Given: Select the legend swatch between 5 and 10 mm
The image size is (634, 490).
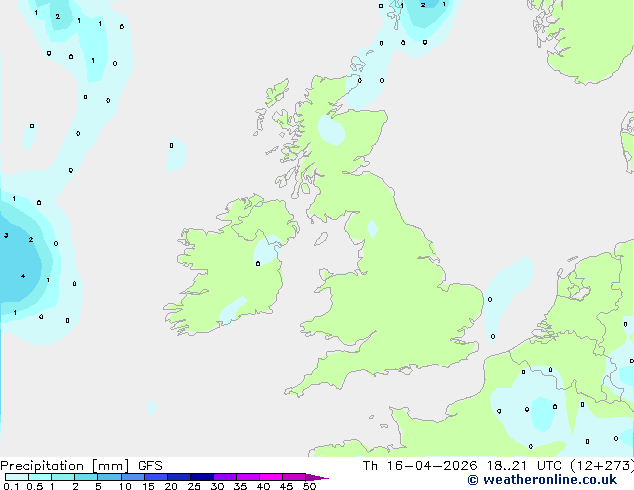Looking at the screenshot, I should 109,477.
